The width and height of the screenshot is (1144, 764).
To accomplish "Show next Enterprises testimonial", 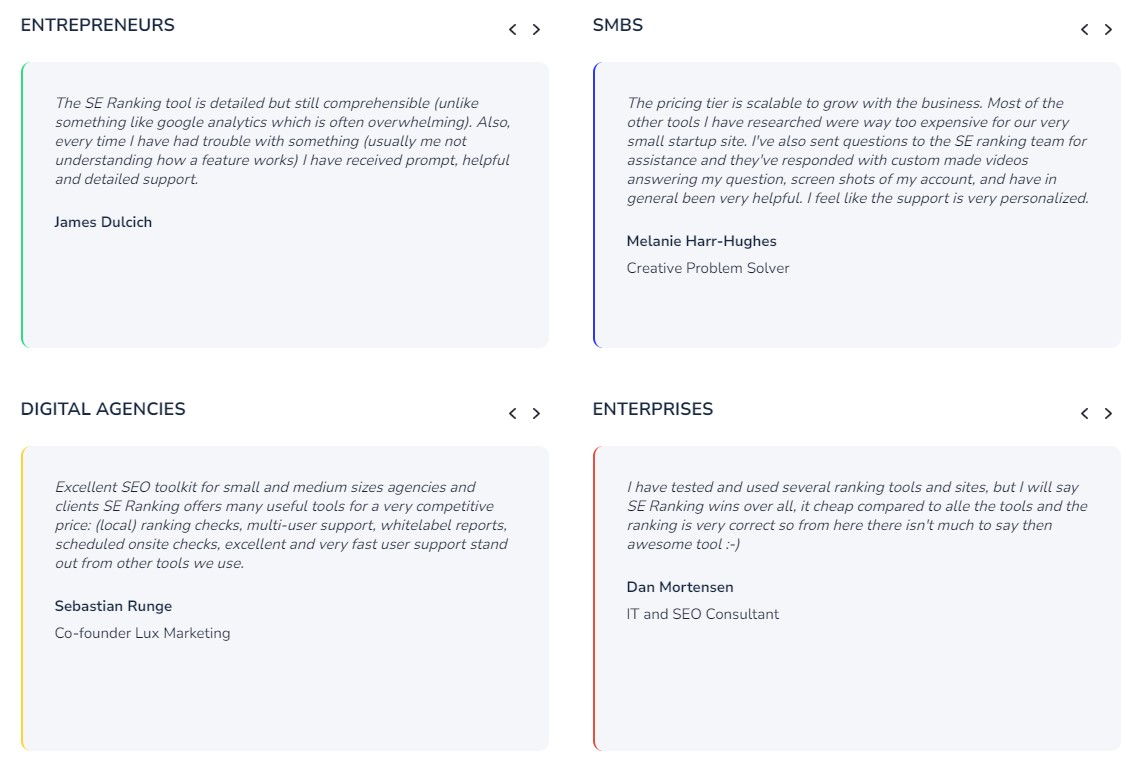I will (x=1108, y=413).
